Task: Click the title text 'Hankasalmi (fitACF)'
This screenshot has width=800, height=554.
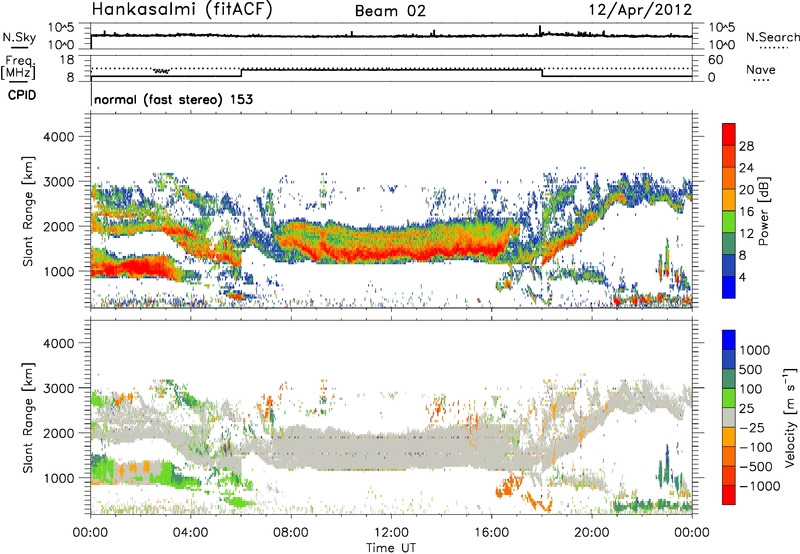Action: pos(182,10)
